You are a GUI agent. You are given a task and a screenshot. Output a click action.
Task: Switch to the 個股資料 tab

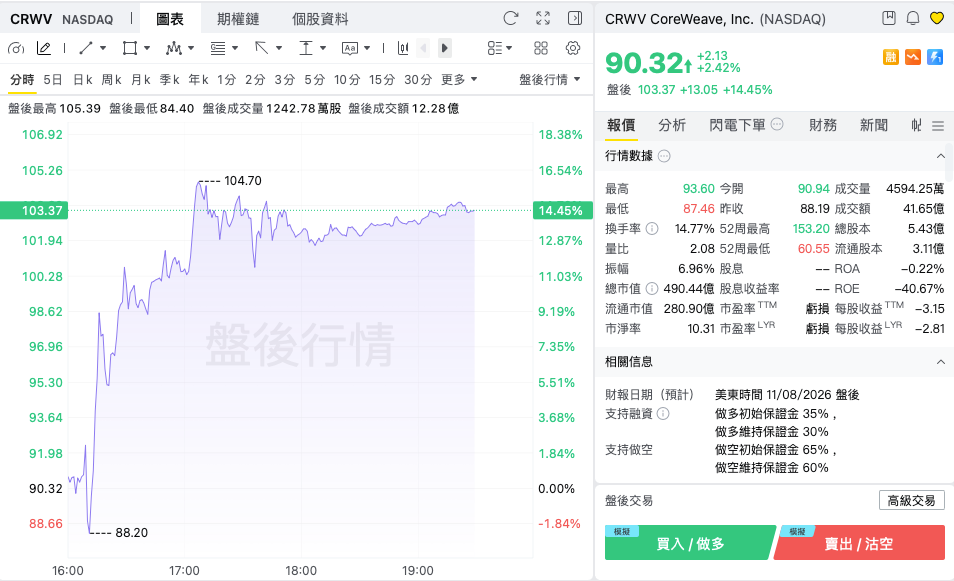320,19
